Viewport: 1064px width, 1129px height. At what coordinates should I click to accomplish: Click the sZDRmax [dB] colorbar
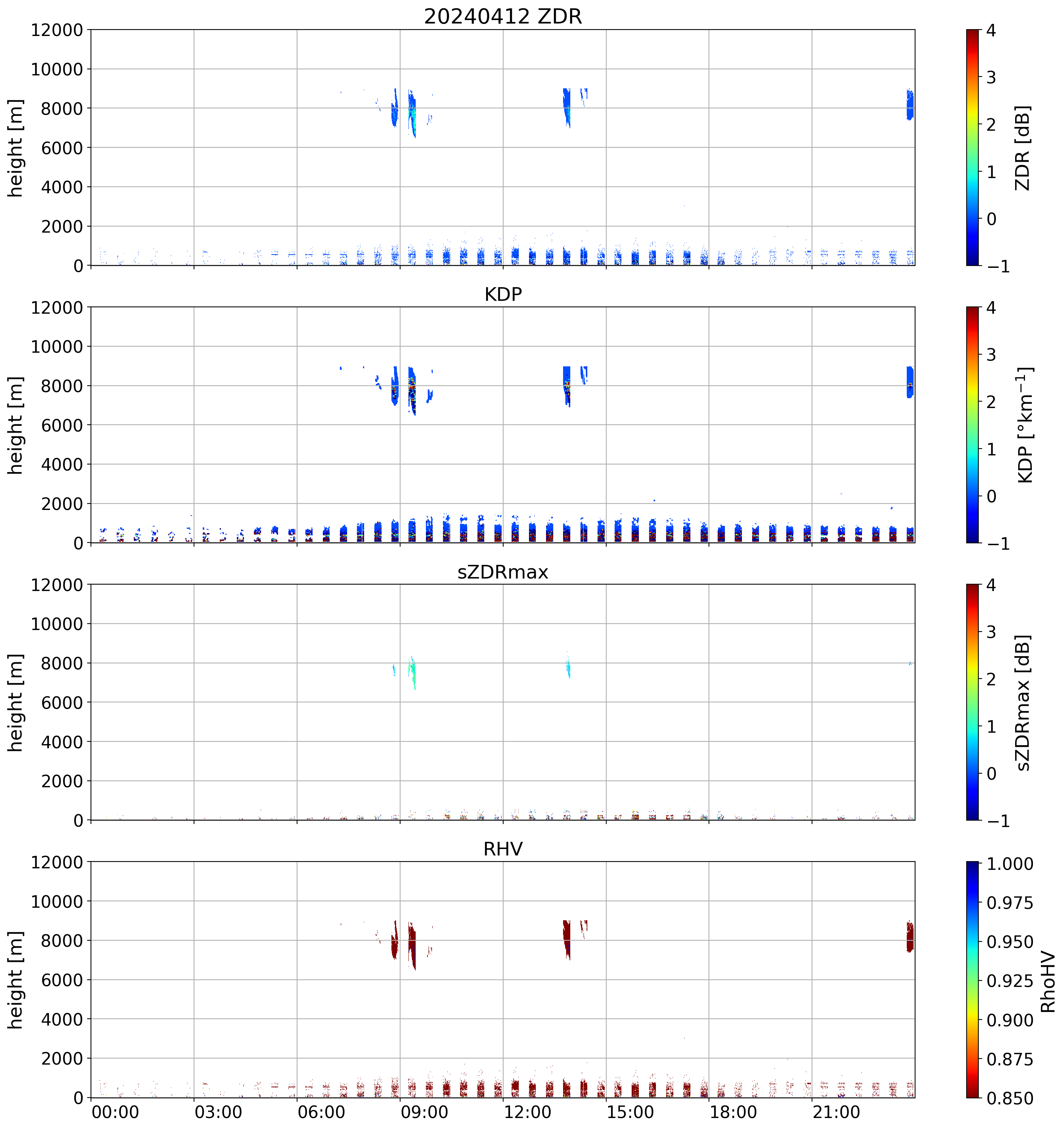coord(973,702)
